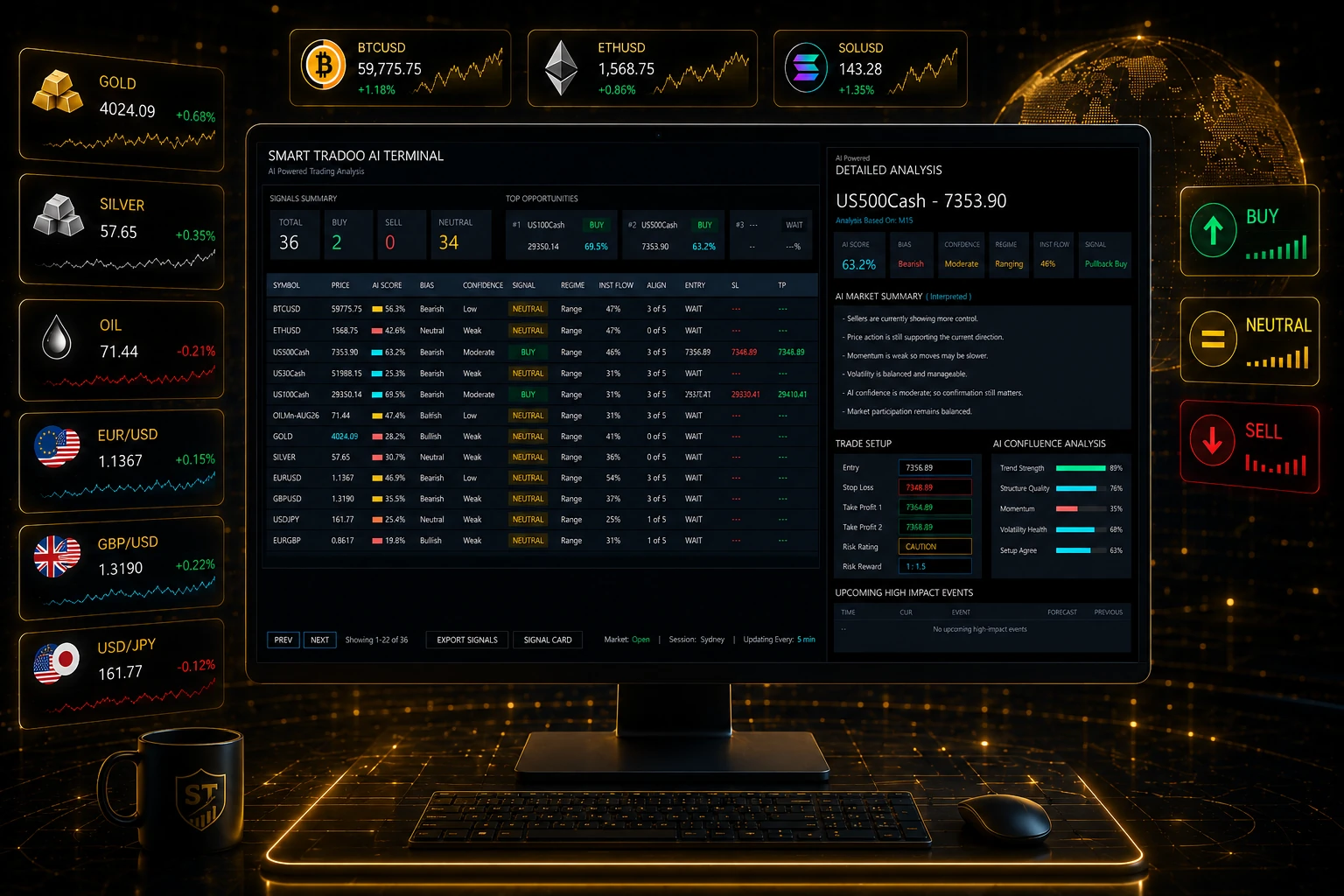1344x896 pixels.
Task: Click the USD/JPY flag icon
Action: click(x=57, y=662)
